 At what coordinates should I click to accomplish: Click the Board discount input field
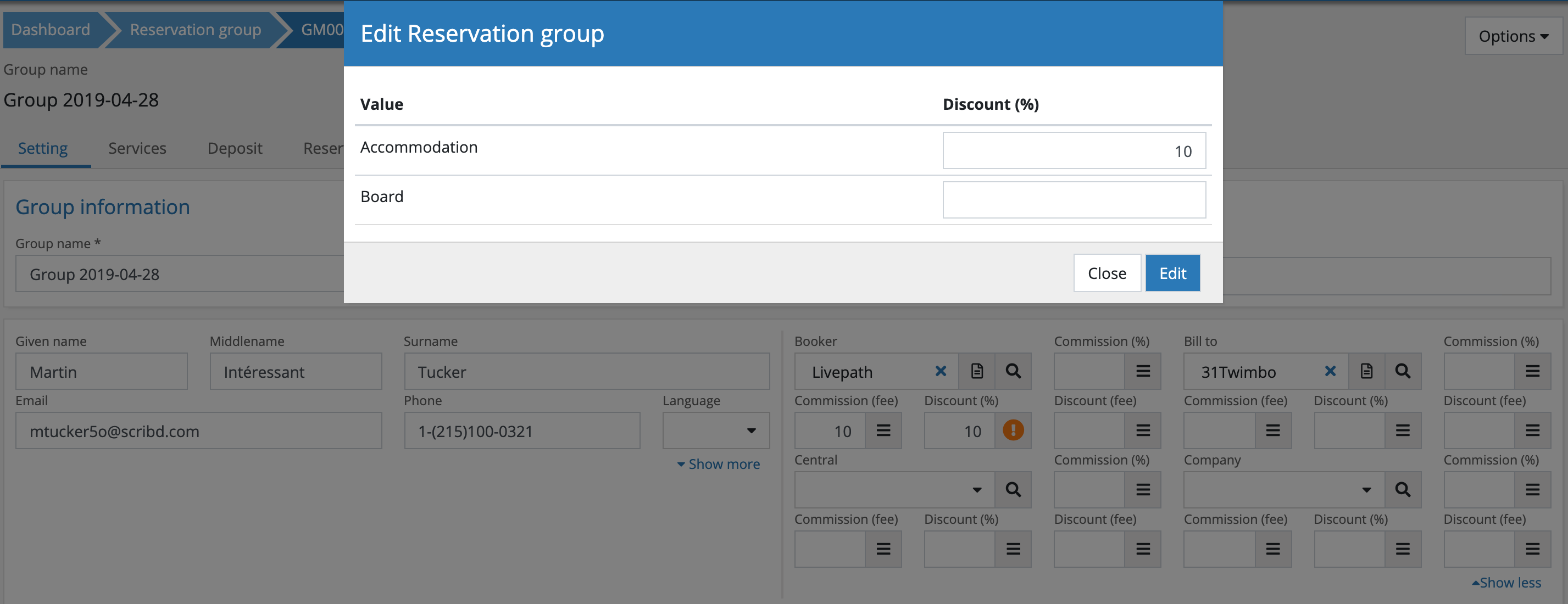[x=1074, y=200]
